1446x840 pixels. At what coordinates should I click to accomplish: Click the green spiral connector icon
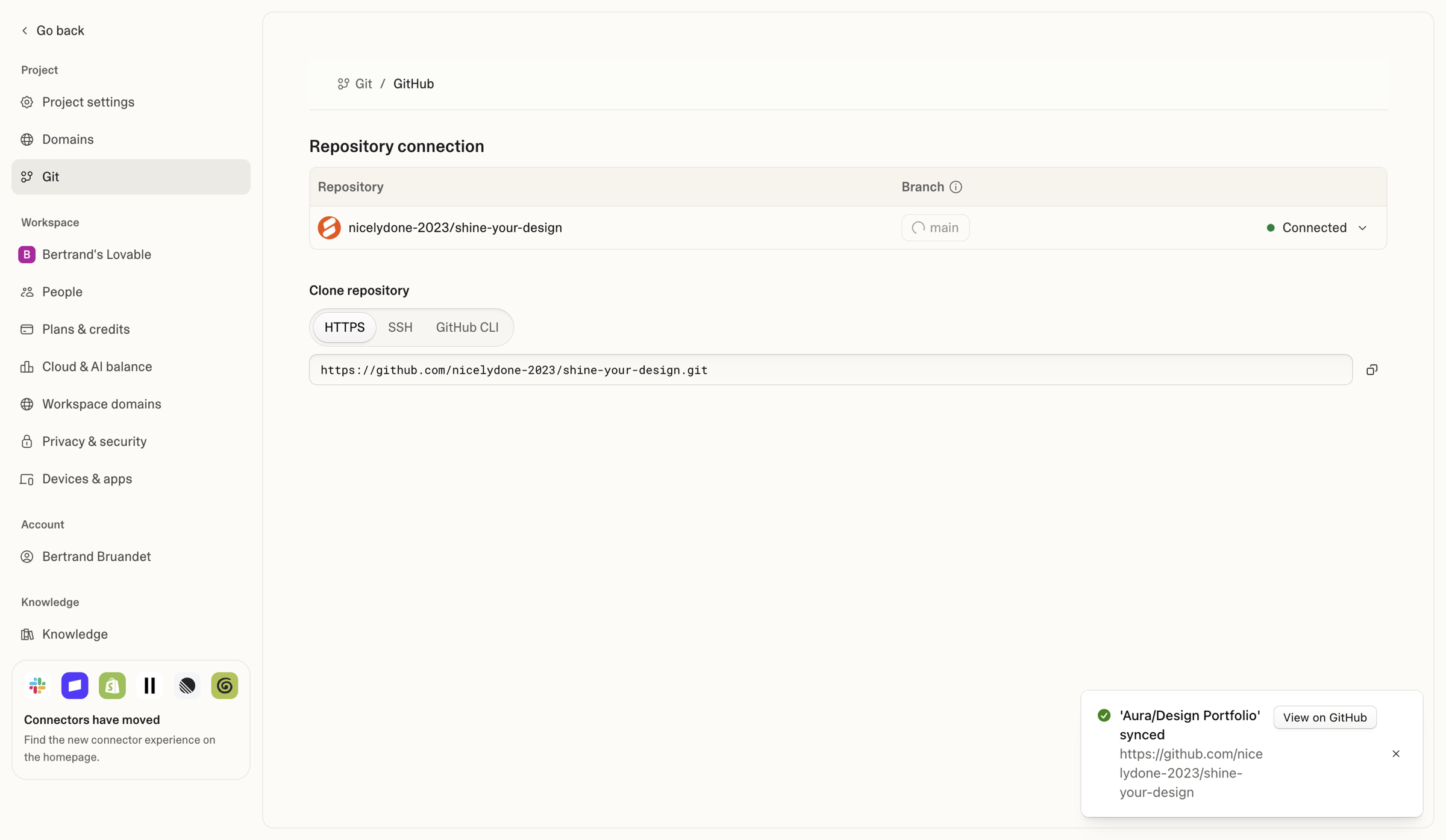[x=225, y=686]
